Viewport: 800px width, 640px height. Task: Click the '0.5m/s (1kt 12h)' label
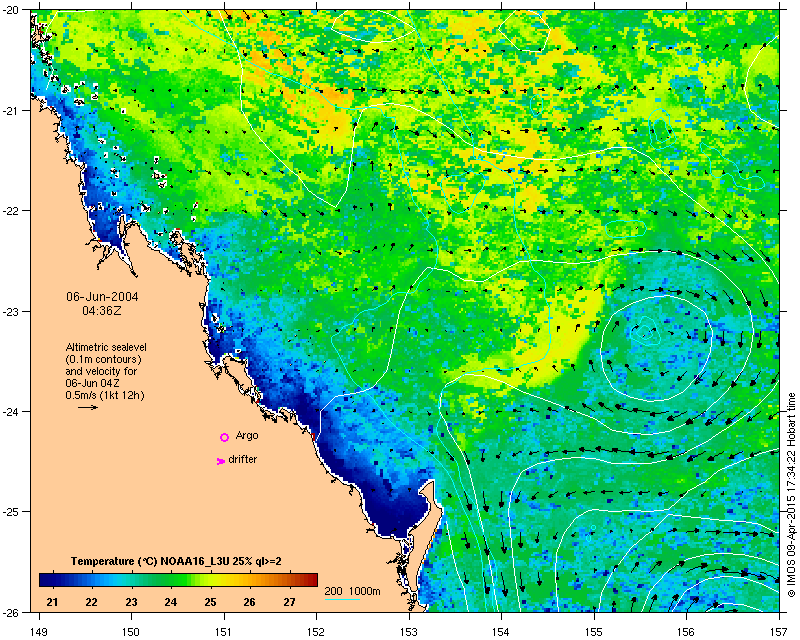click(x=105, y=395)
